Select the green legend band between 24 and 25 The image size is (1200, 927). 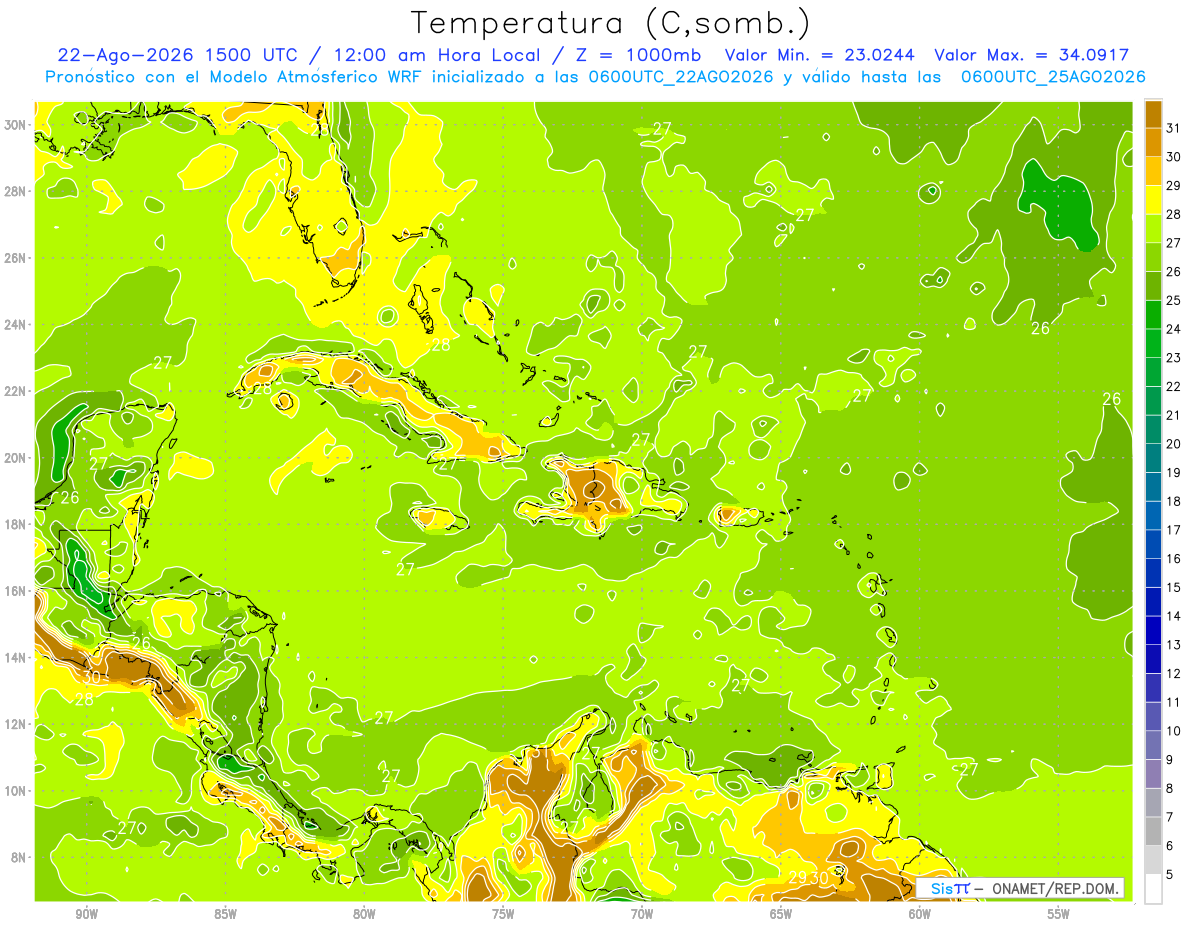(1153, 314)
